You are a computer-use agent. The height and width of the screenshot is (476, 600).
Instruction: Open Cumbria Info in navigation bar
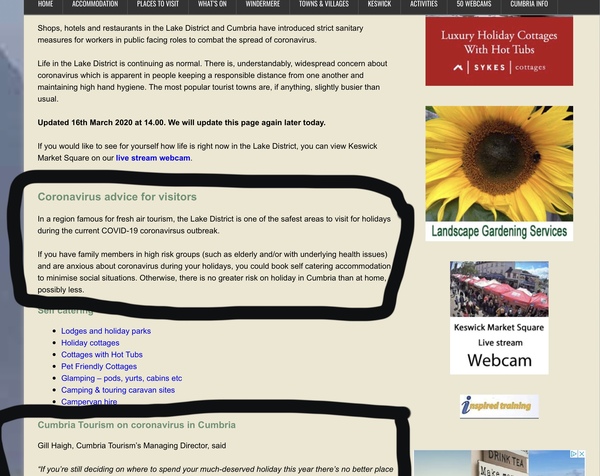tap(529, 5)
